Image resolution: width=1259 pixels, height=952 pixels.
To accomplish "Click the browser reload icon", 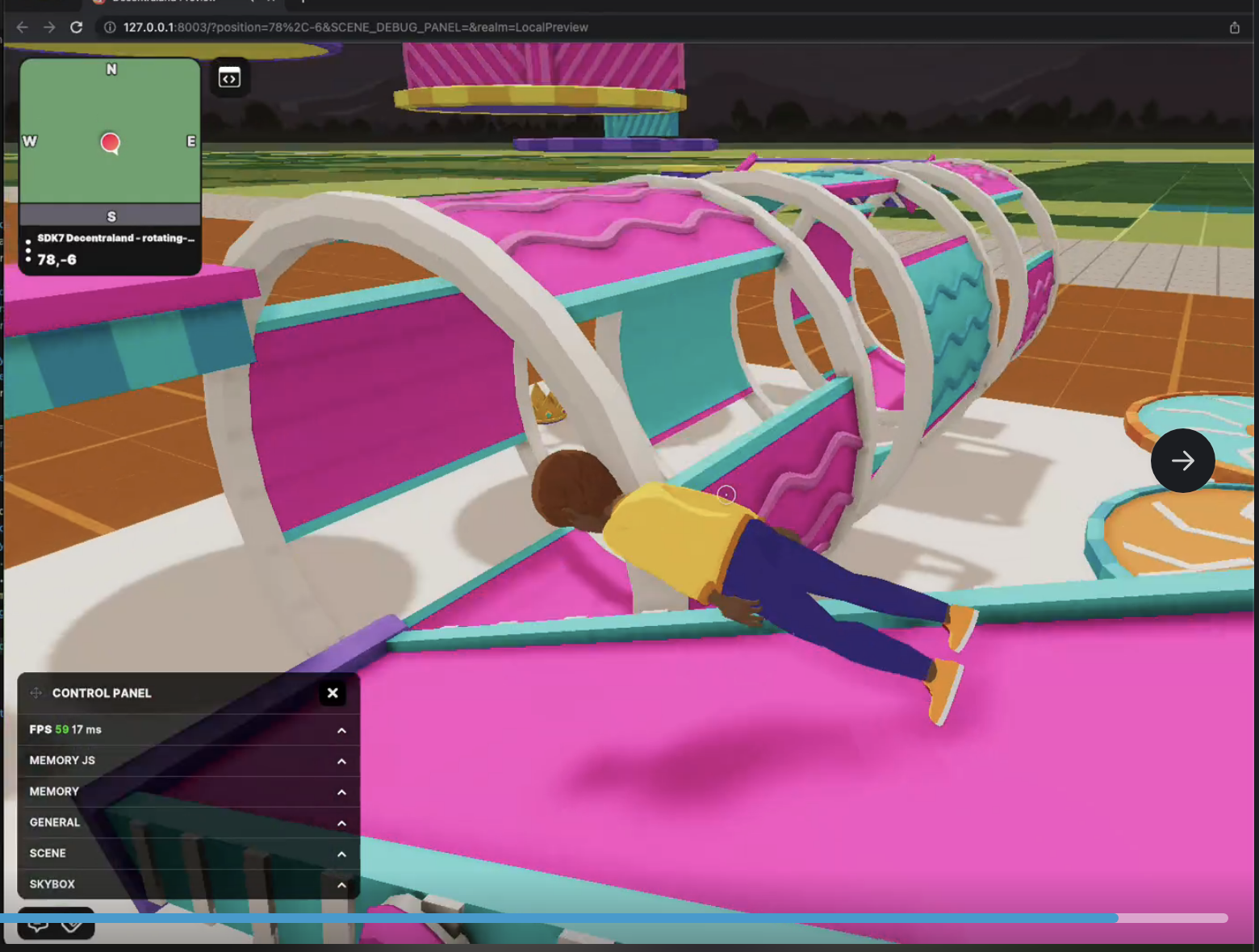I will (x=76, y=27).
